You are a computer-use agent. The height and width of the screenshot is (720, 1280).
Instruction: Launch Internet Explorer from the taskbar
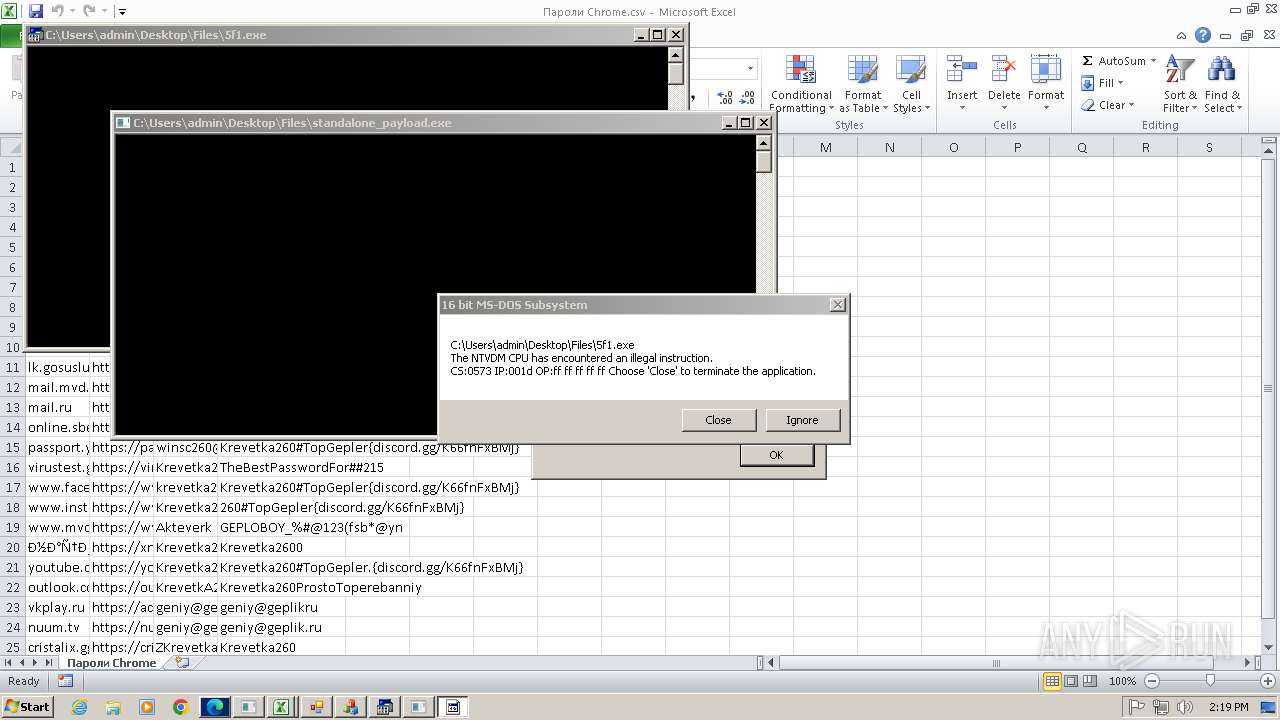pyautogui.click(x=80, y=707)
